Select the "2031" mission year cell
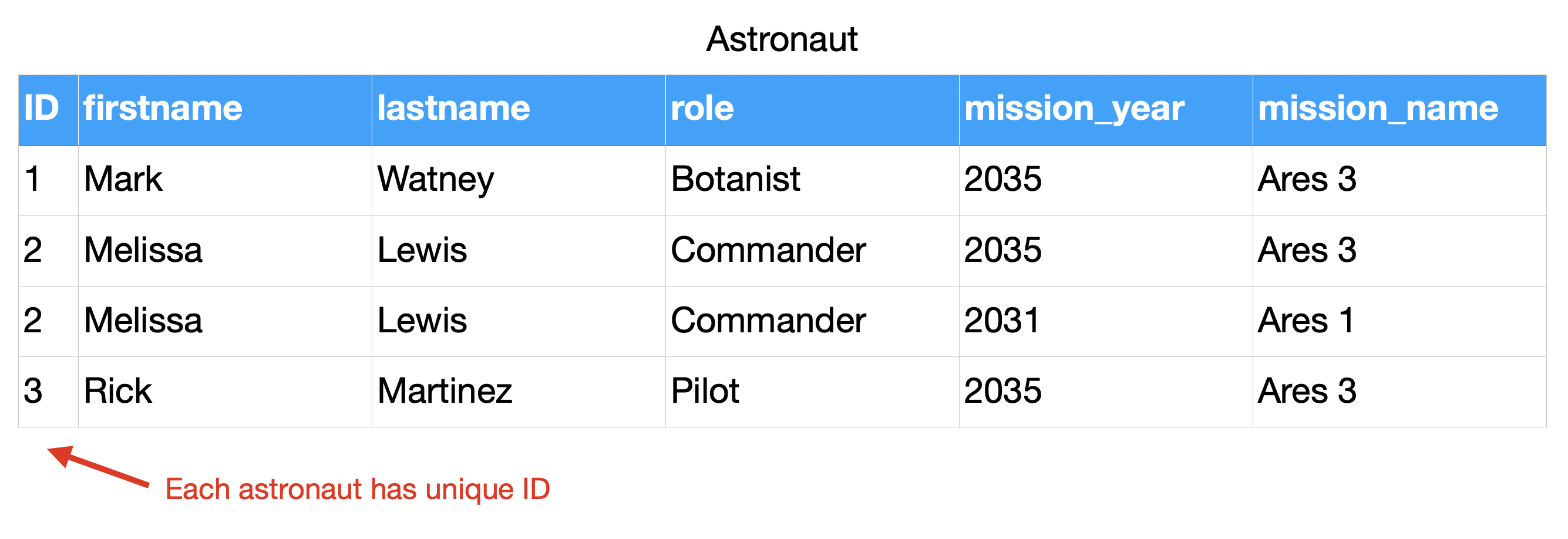 click(x=1002, y=321)
